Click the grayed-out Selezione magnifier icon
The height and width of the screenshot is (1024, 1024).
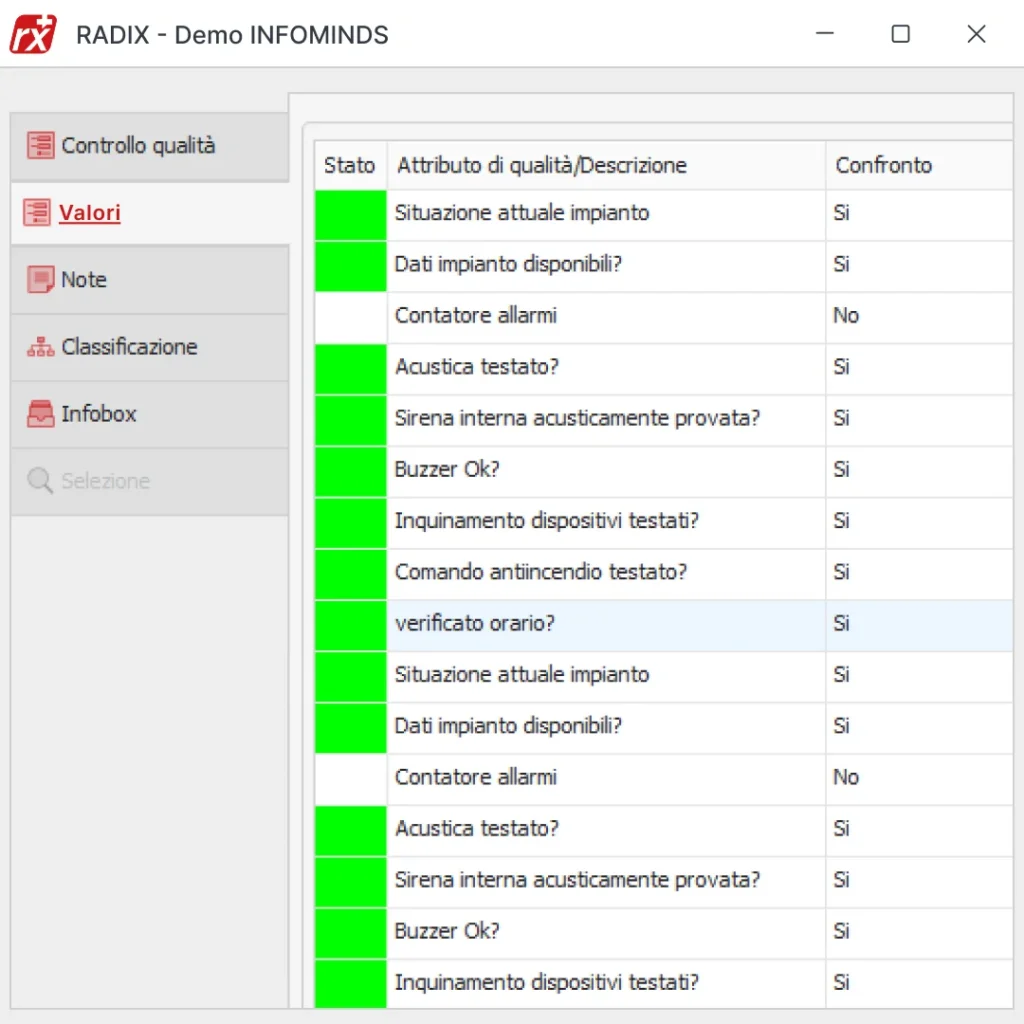[x=40, y=480]
